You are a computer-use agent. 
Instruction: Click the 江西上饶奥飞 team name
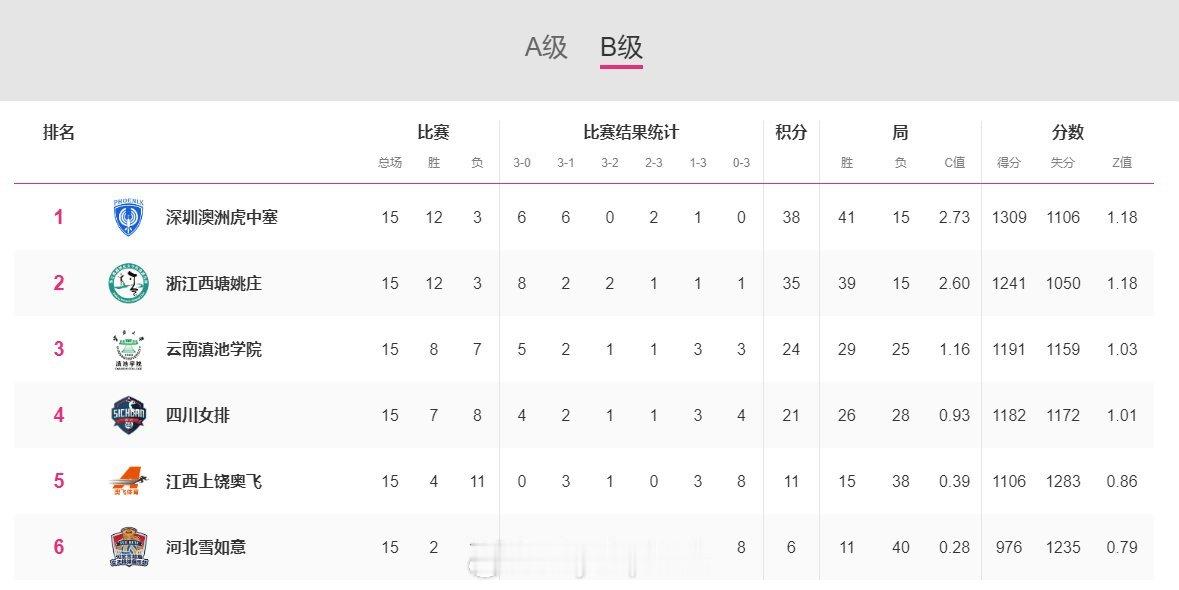[213, 481]
